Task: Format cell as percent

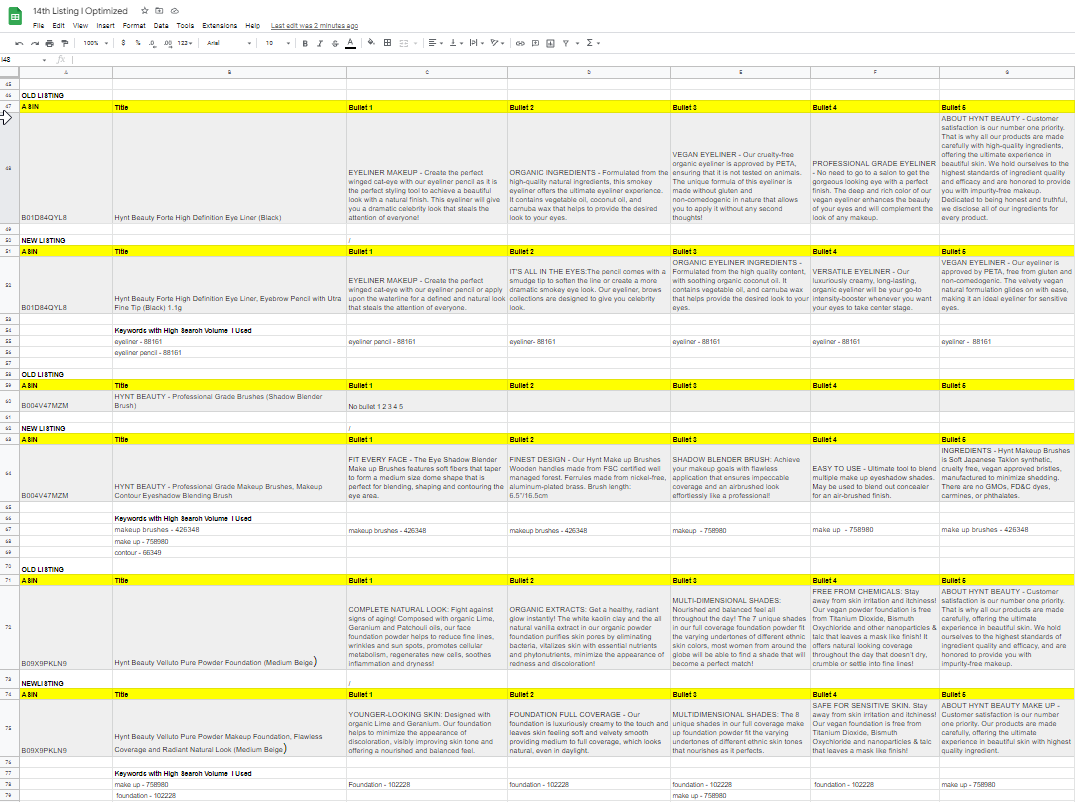Action: point(138,43)
